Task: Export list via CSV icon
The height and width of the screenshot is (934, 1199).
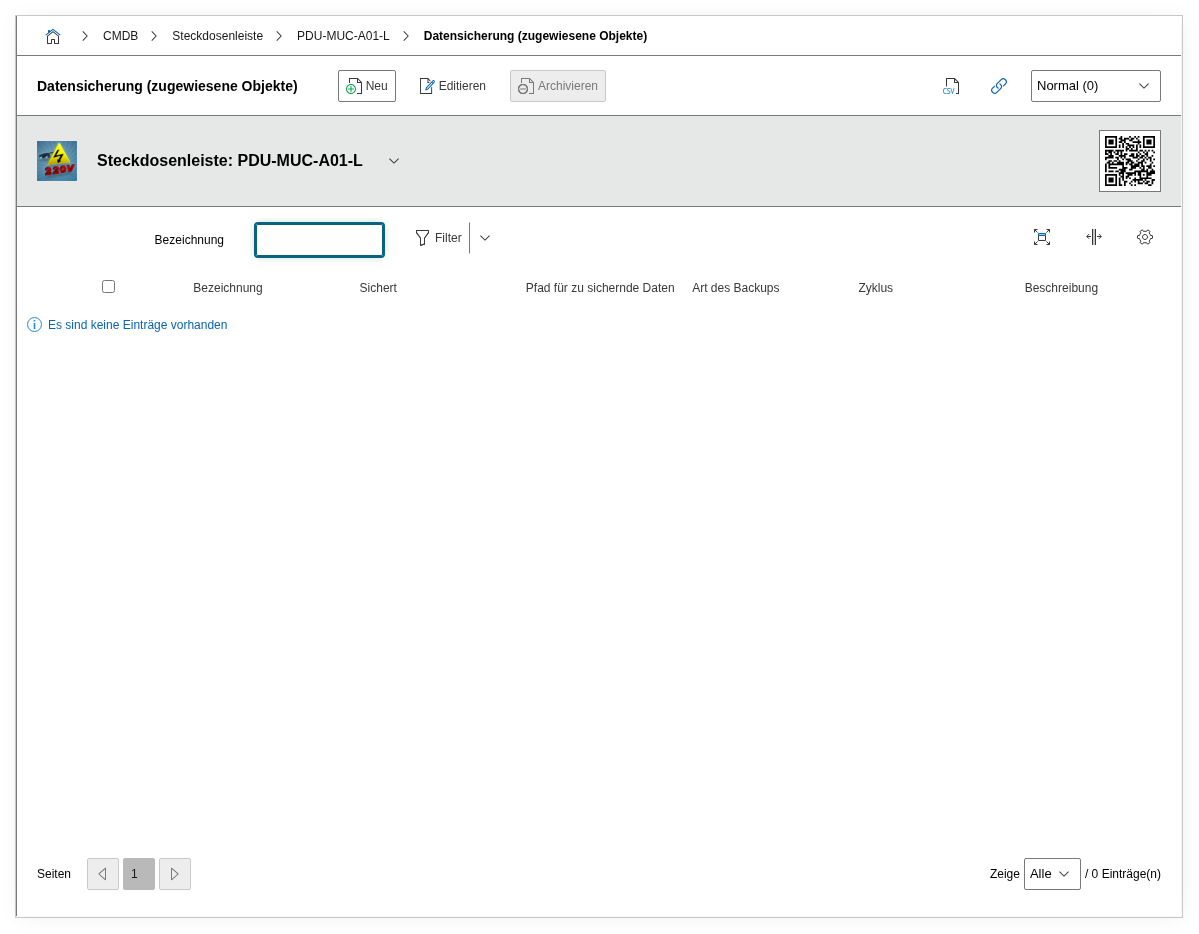Action: (x=950, y=86)
